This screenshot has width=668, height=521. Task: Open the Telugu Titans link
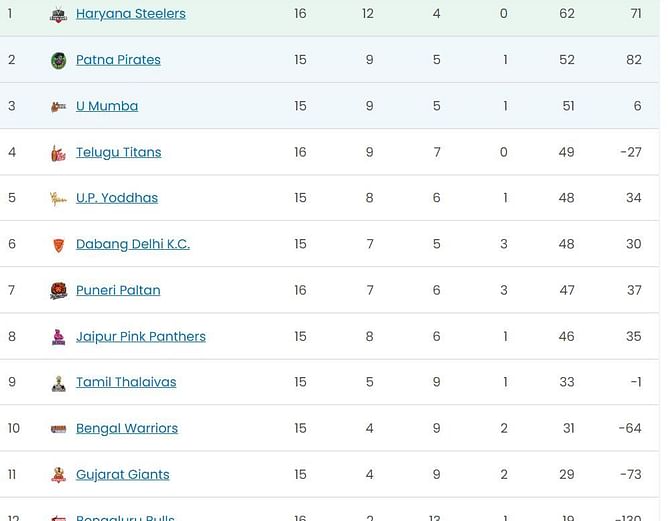[118, 153]
